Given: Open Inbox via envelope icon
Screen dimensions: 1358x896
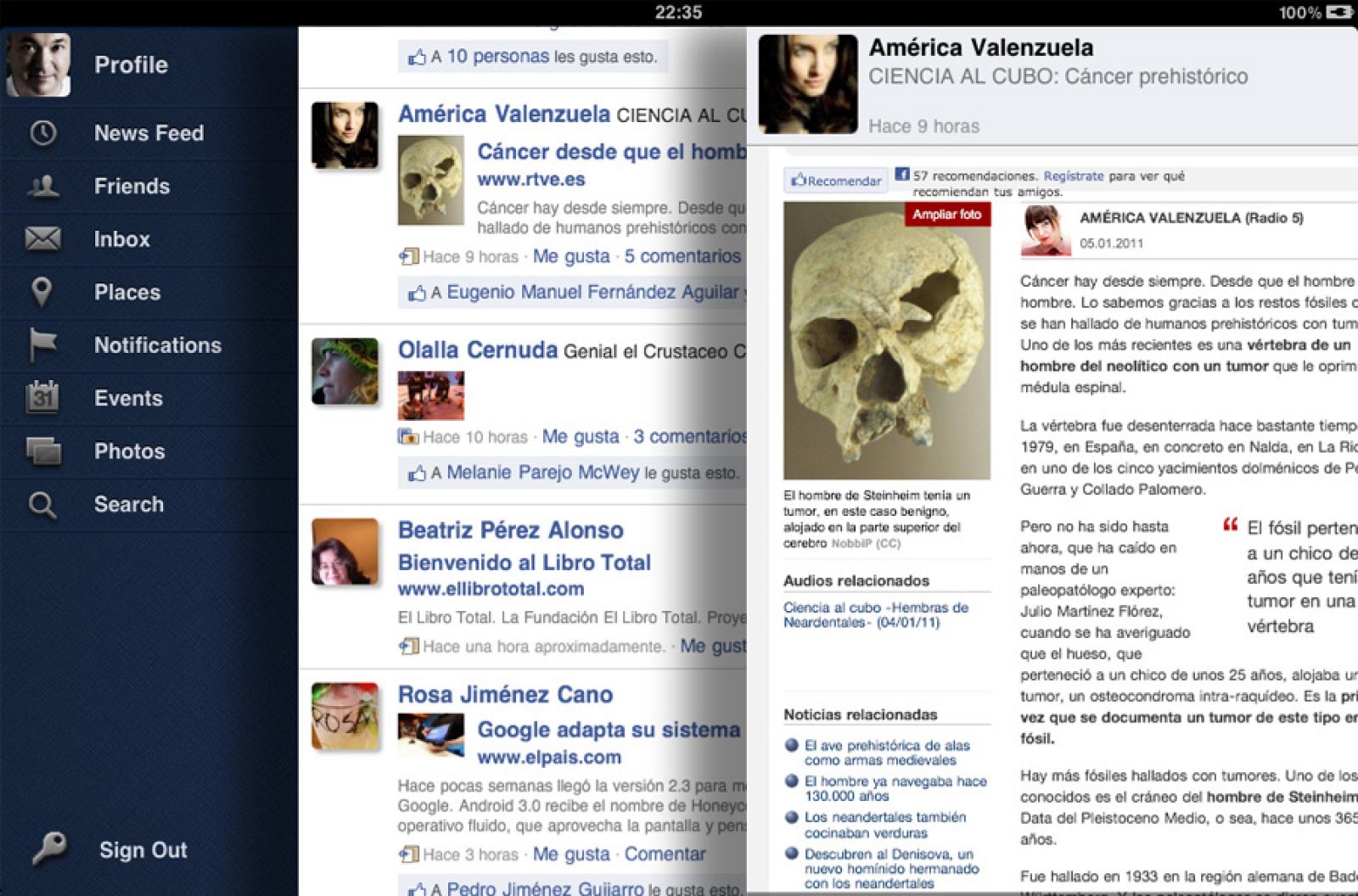Looking at the screenshot, I should tap(42, 239).
